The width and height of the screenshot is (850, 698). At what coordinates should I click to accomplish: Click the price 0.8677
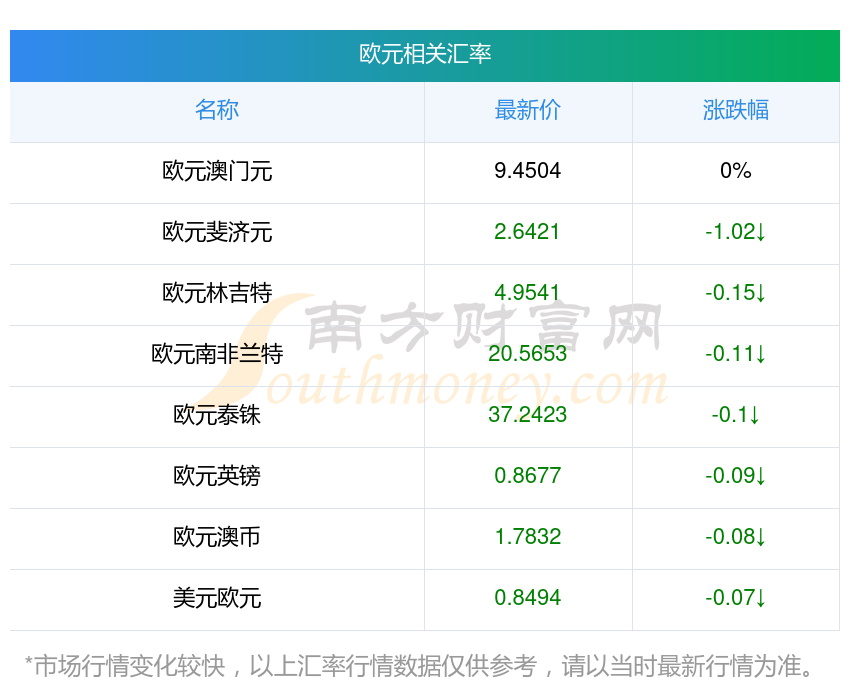527,476
